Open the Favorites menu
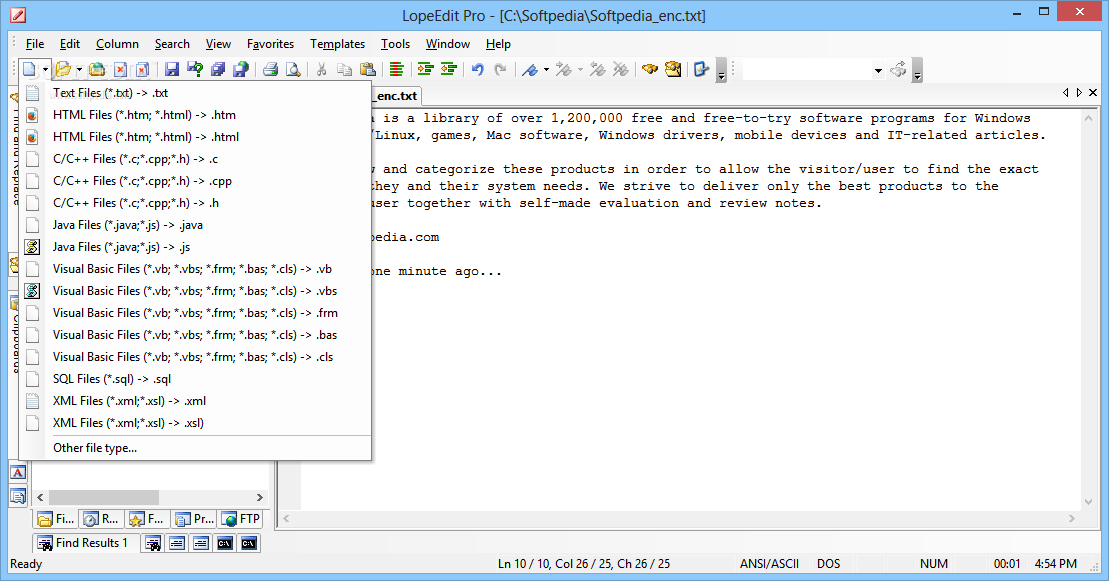This screenshot has width=1109, height=581. [x=270, y=44]
